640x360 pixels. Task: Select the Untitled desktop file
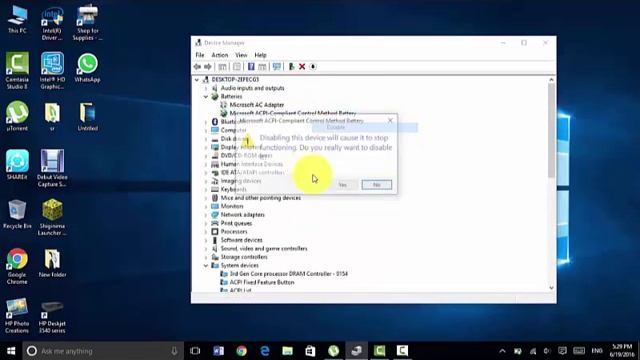pyautogui.click(x=87, y=117)
